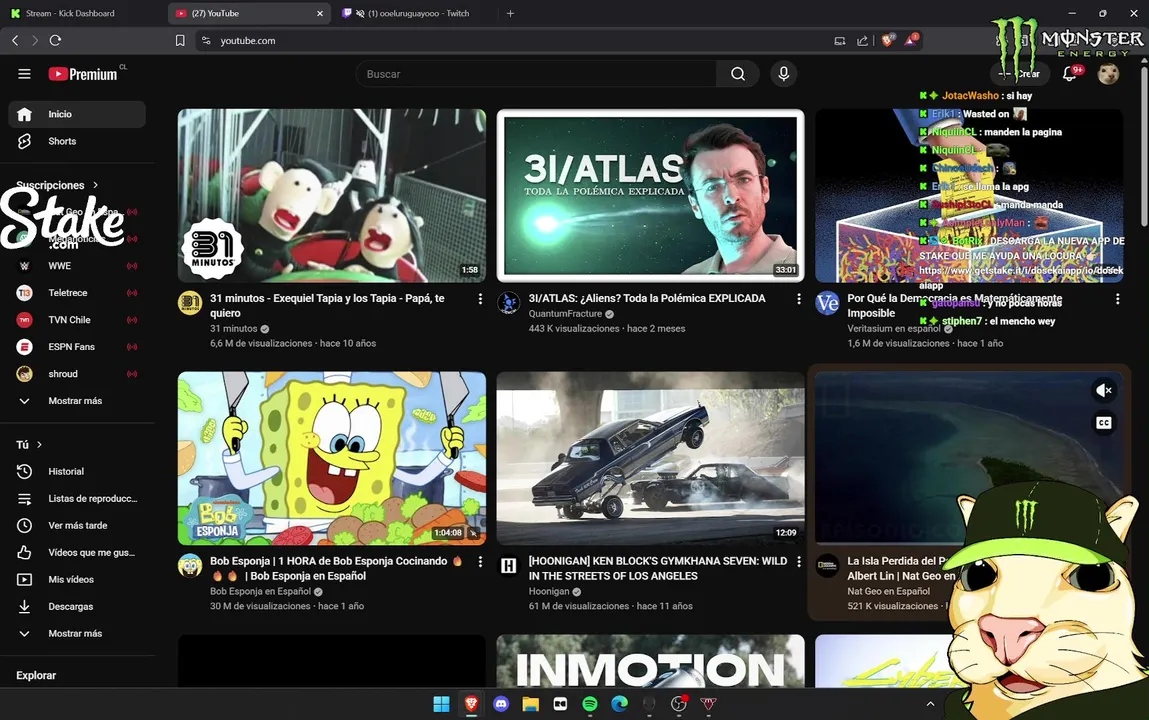Open ESPN Fans subscription channel
The width and height of the screenshot is (1149, 720).
pos(77,347)
